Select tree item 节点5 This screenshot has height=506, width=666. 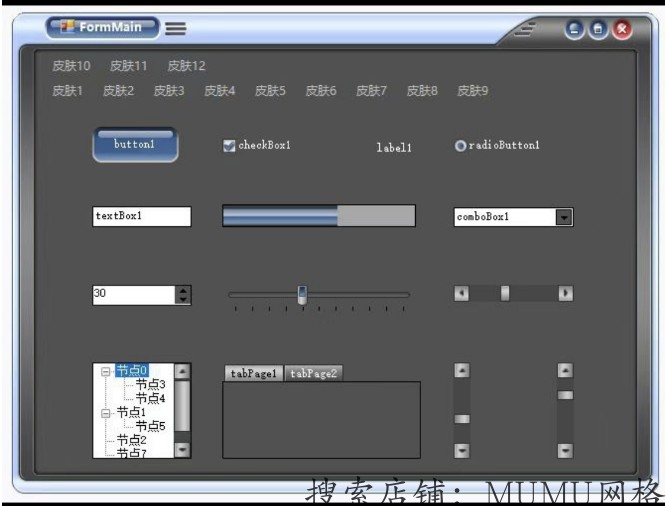tap(150, 426)
